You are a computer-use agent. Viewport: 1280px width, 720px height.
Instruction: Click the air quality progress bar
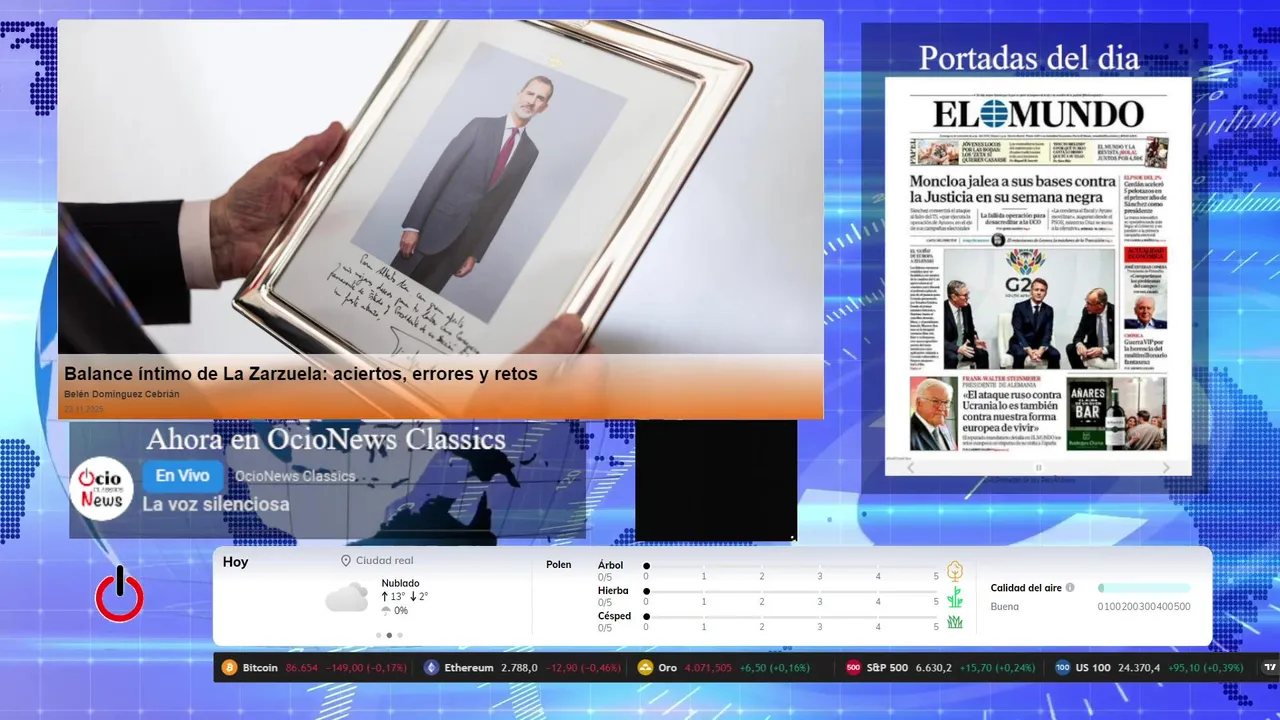click(1144, 588)
